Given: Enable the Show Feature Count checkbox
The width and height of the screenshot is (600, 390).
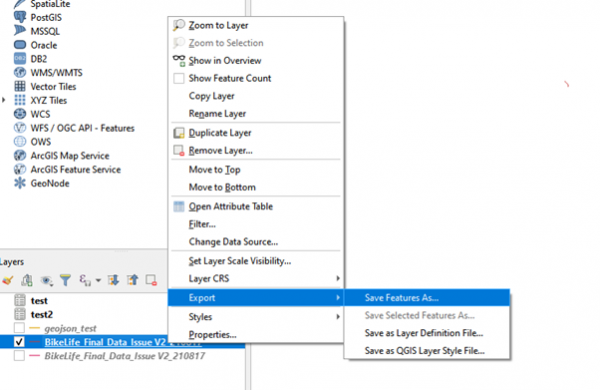Looking at the screenshot, I should coord(179,78).
